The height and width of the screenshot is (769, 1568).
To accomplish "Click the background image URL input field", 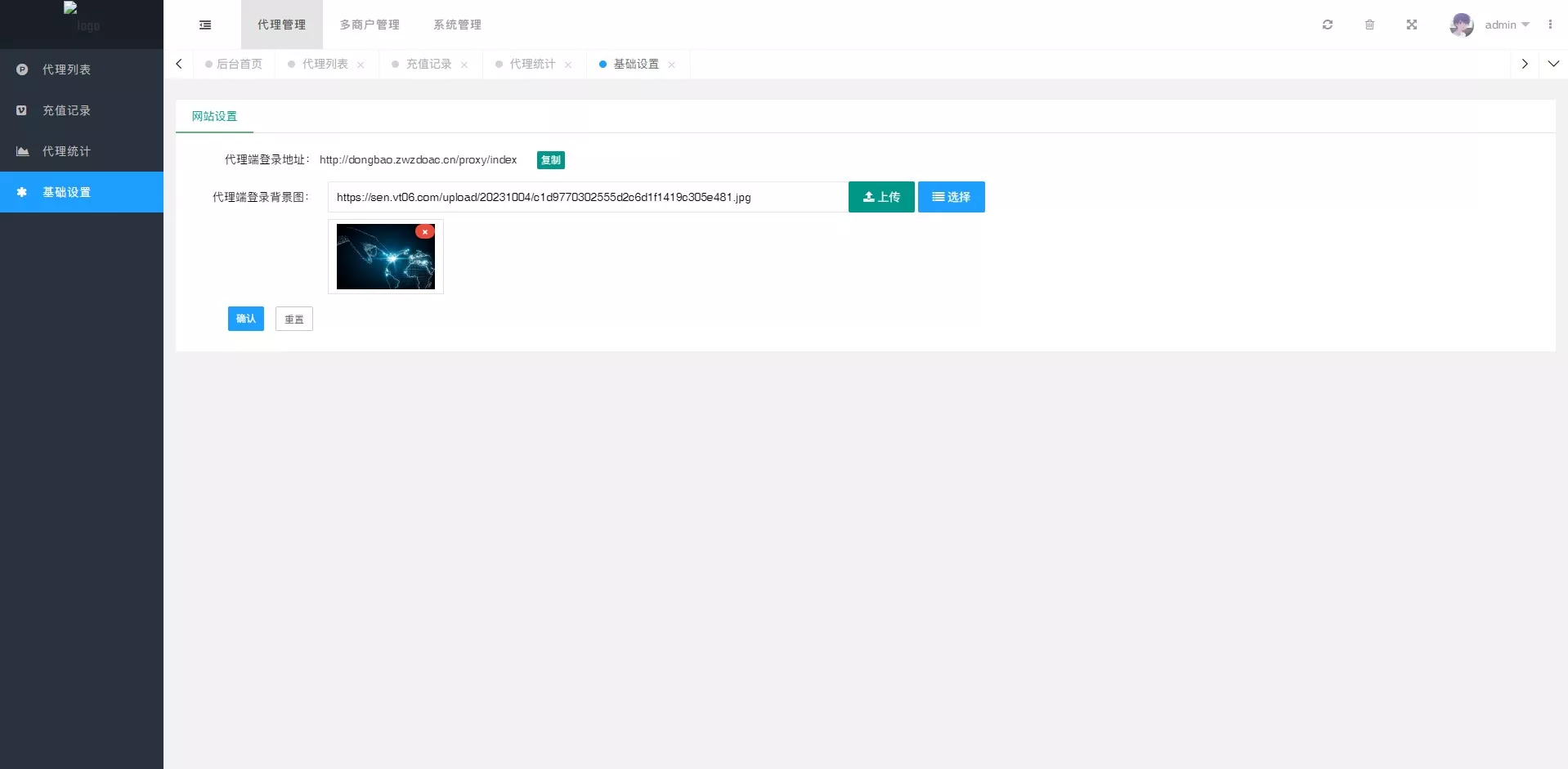I will pos(587,197).
